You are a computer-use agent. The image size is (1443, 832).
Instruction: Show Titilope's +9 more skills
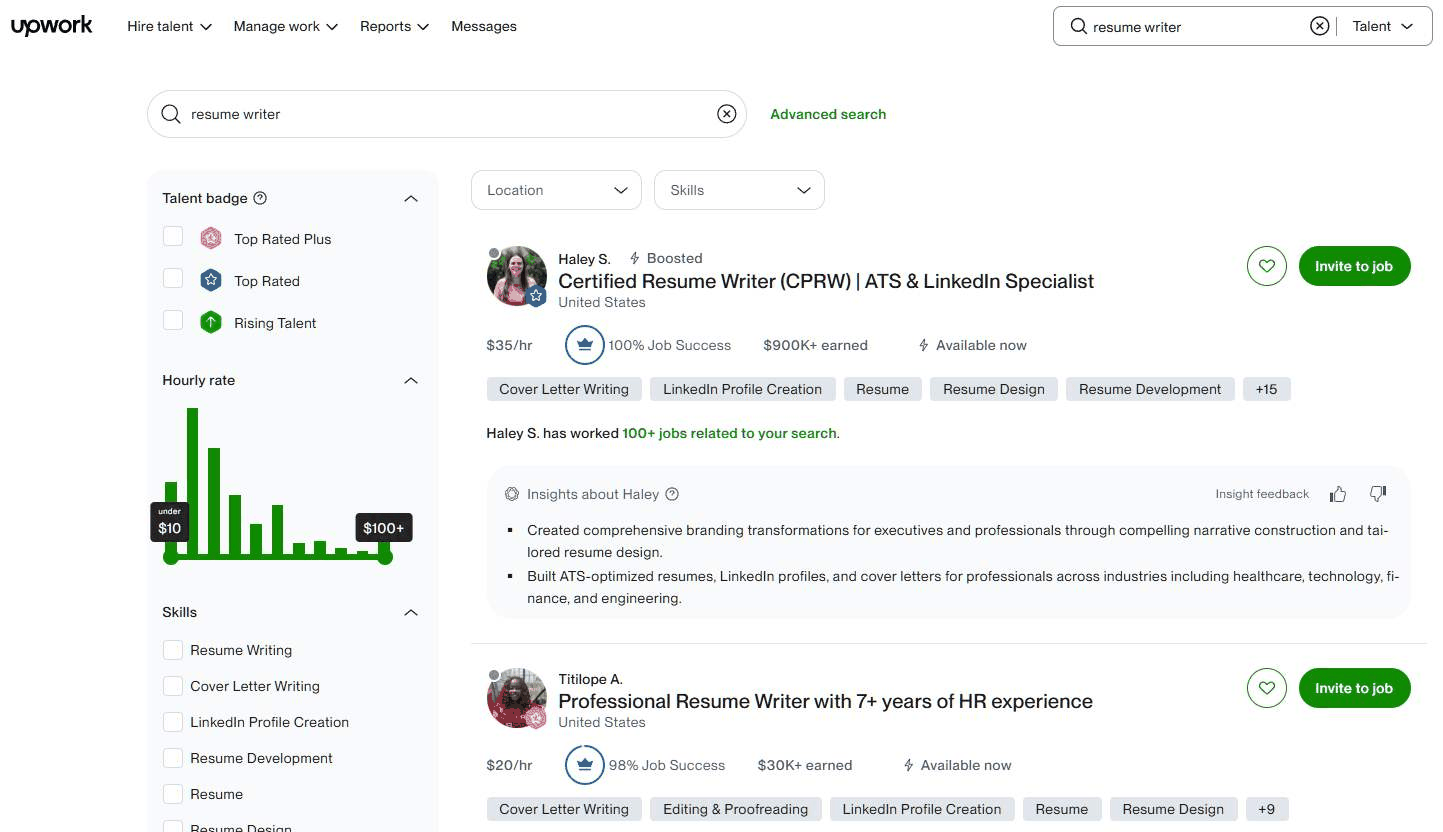(1266, 809)
